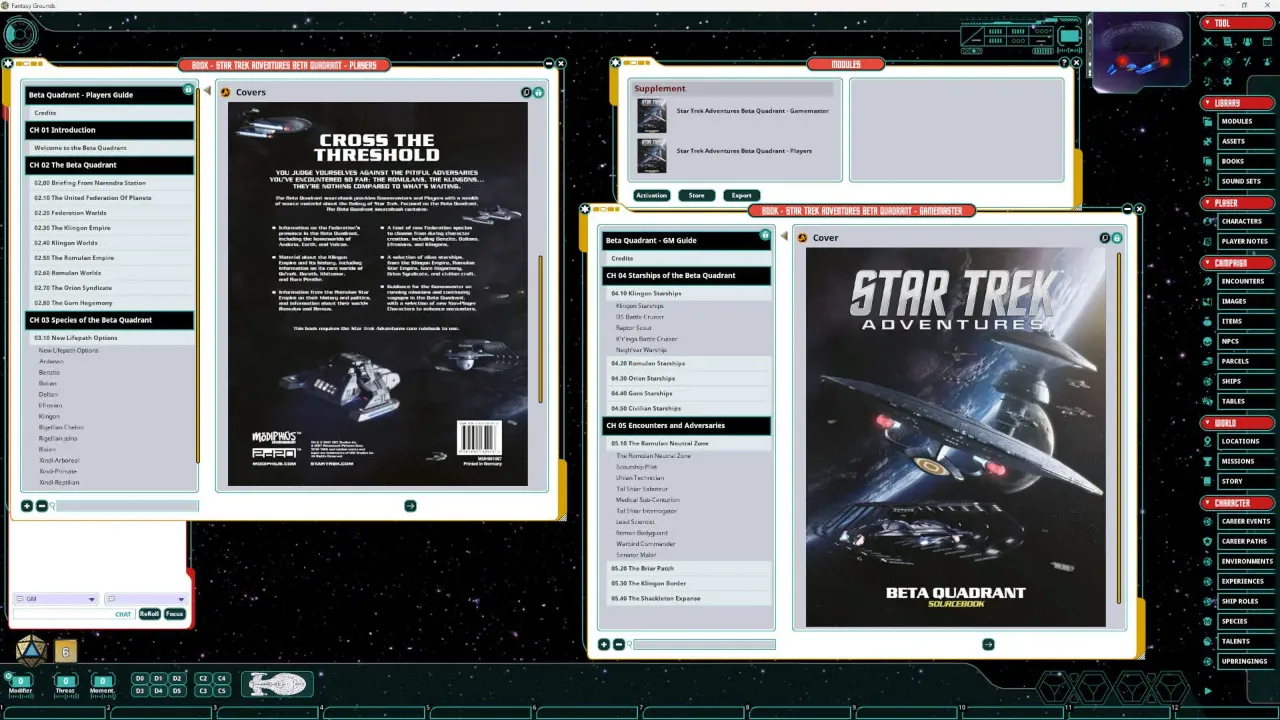The height and width of the screenshot is (720, 1280).
Task: Open the Locations pin icon
Action: 1208,441
